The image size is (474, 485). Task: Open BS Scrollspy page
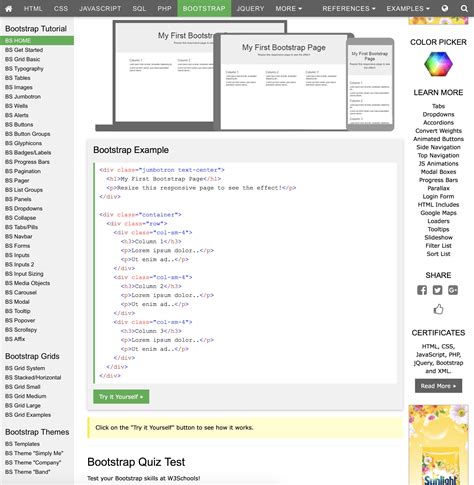pos(21,330)
